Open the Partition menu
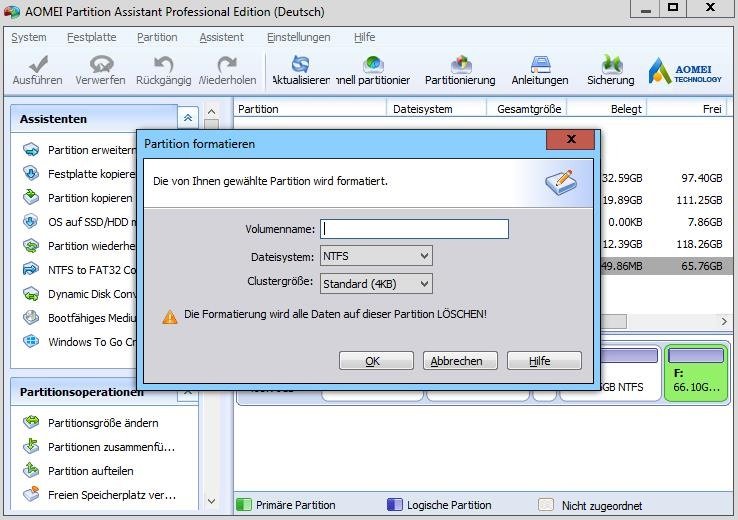The image size is (738, 520). pyautogui.click(x=157, y=37)
